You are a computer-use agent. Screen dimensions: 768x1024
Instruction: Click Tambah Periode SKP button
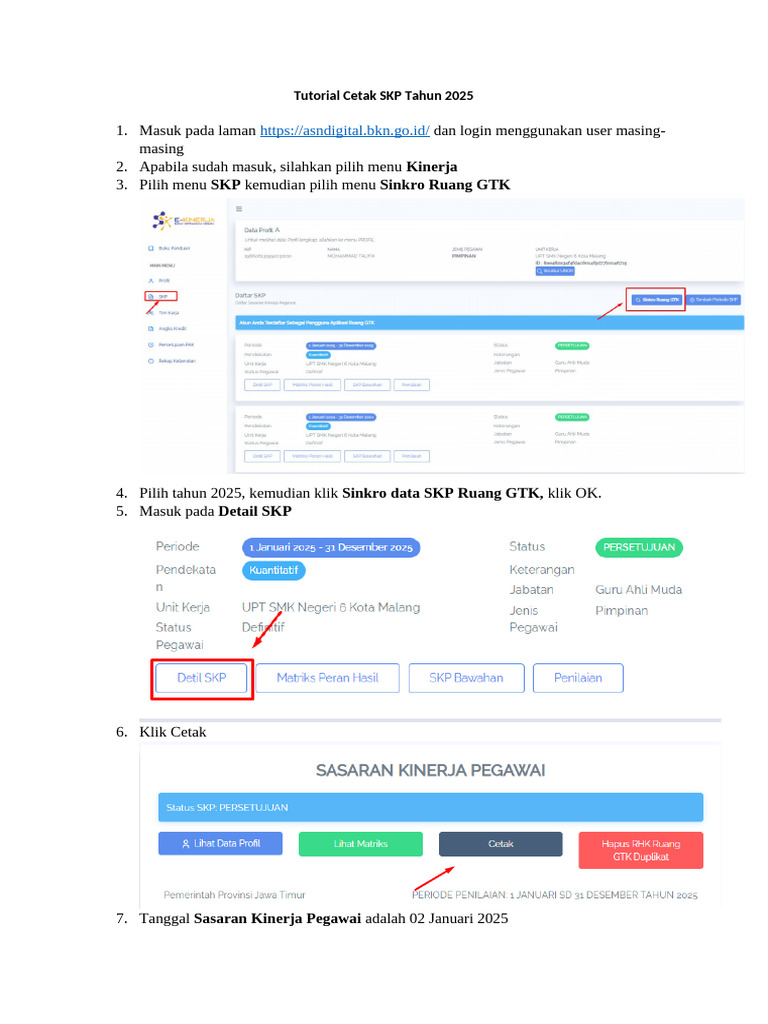[x=714, y=300]
